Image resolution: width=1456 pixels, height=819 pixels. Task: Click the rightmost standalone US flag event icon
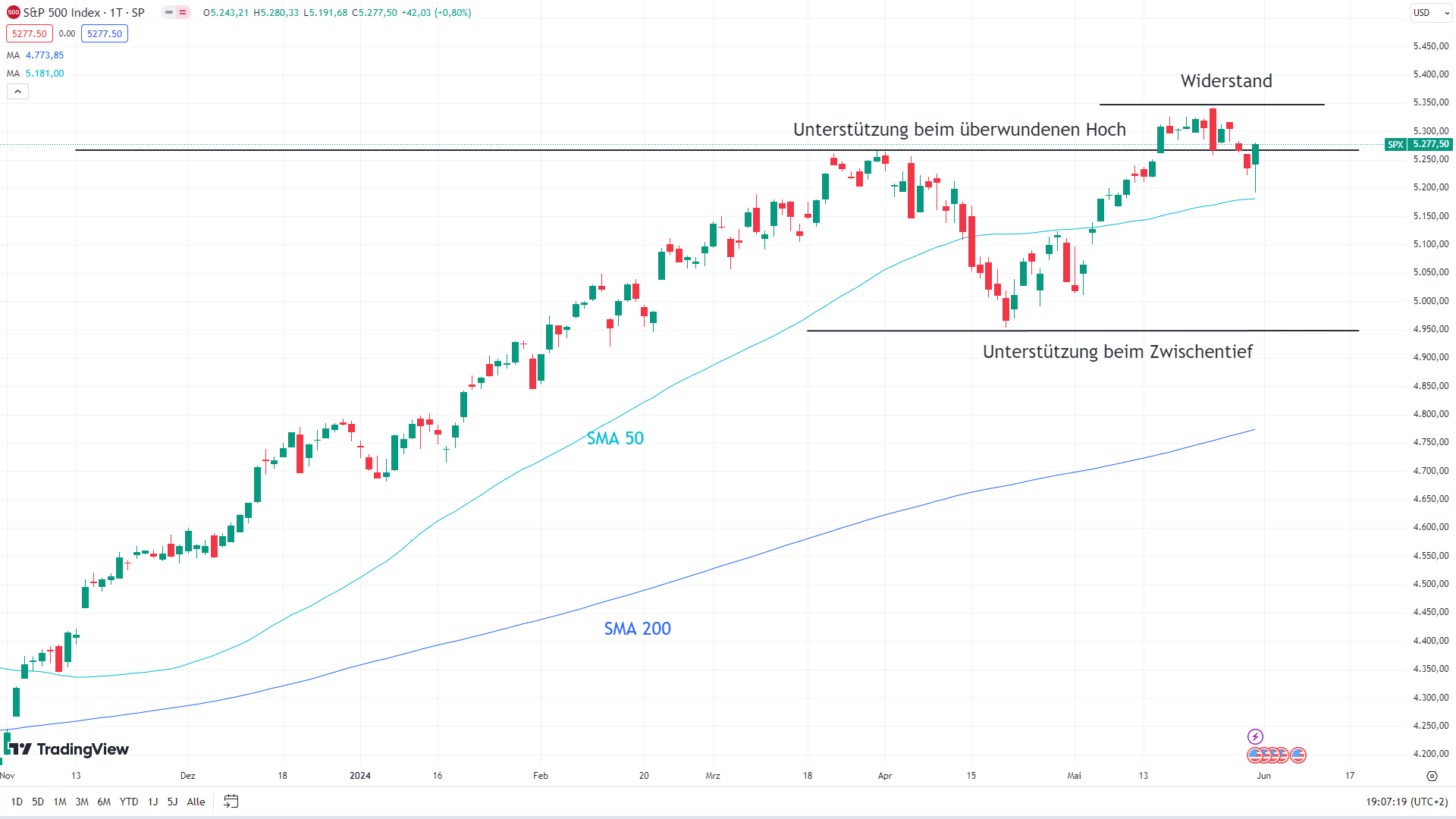[1298, 755]
